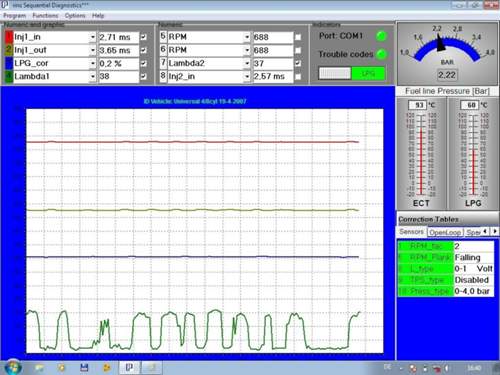Screen dimensions: 500x375
Task: Click the 0-4,0 bar pressure type cell
Action: click(x=474, y=291)
